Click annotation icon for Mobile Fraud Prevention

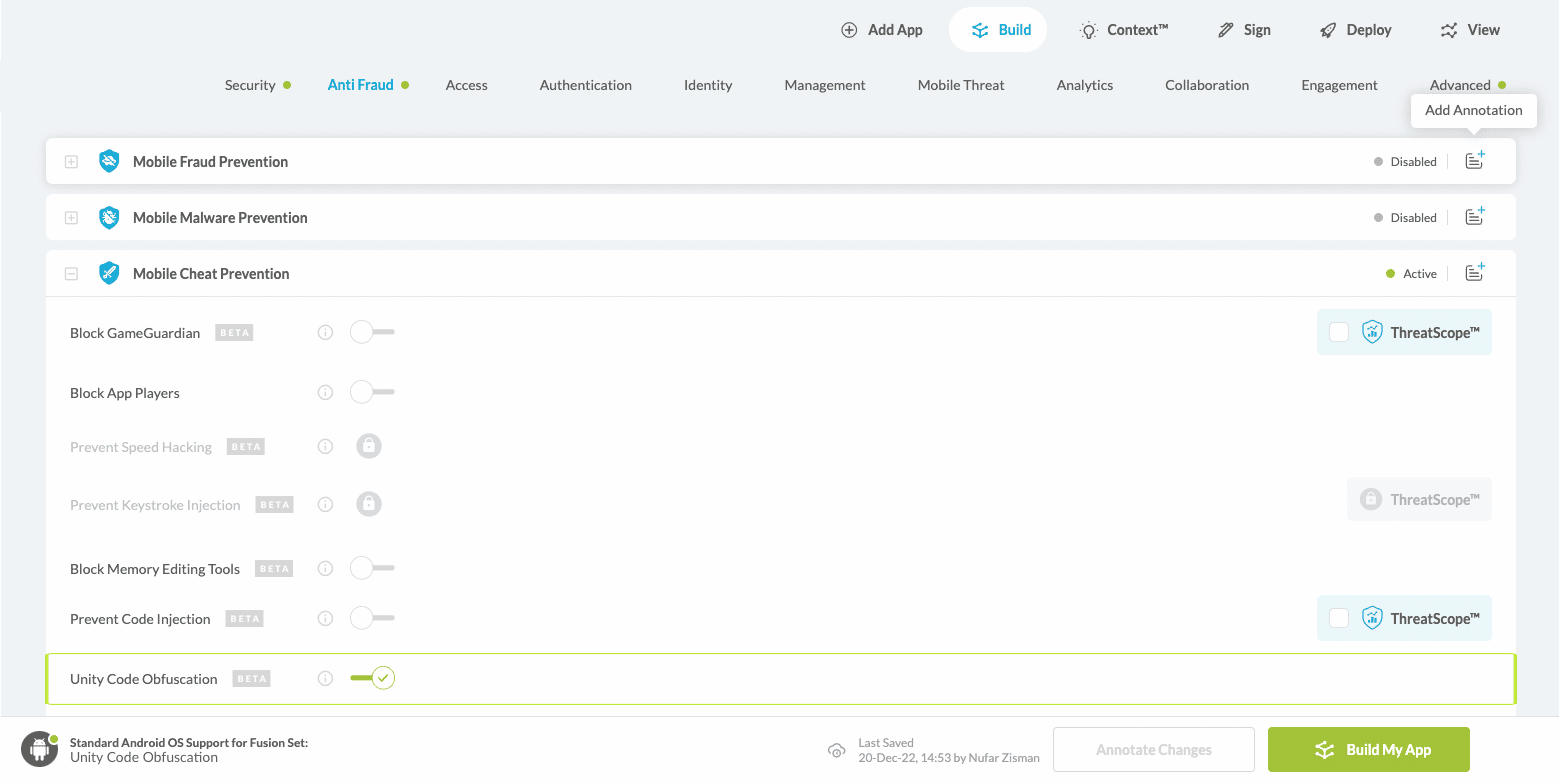1474,161
